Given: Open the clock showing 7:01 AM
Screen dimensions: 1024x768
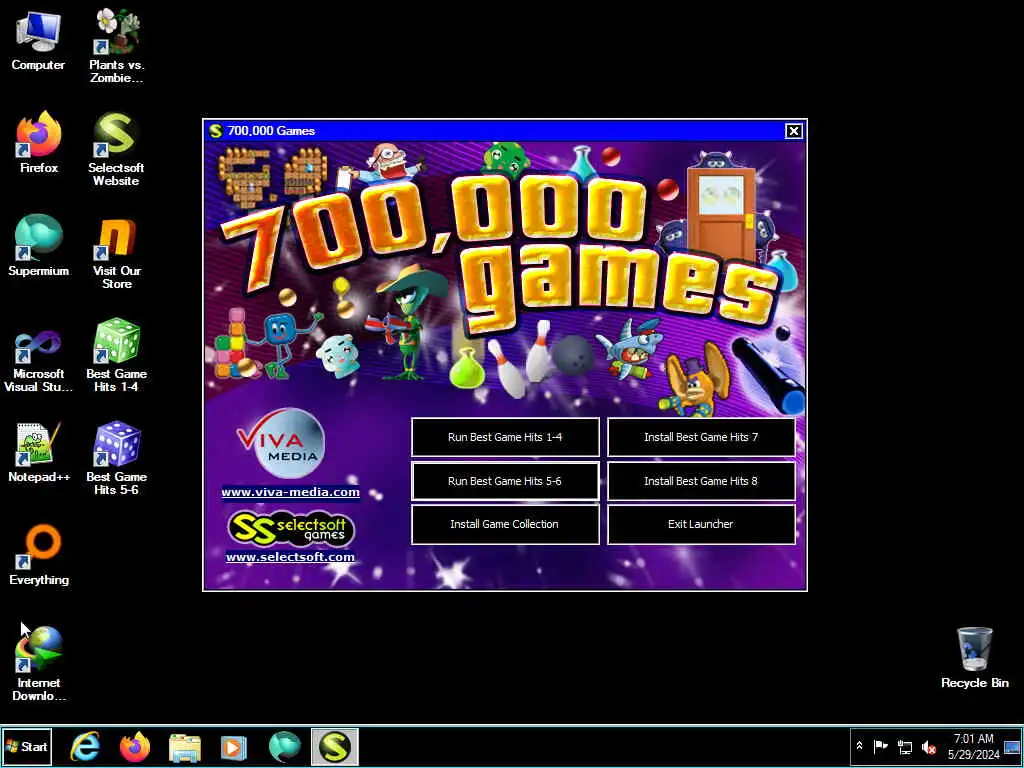Looking at the screenshot, I should [974, 746].
